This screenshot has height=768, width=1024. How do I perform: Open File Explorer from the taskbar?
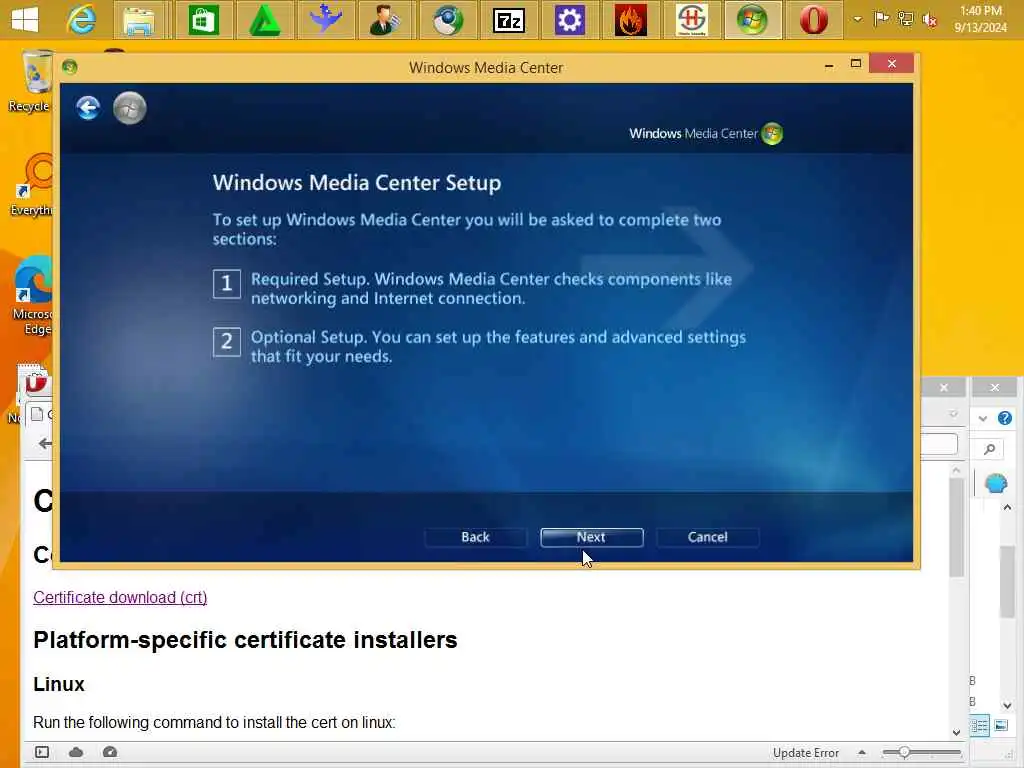(x=139, y=20)
